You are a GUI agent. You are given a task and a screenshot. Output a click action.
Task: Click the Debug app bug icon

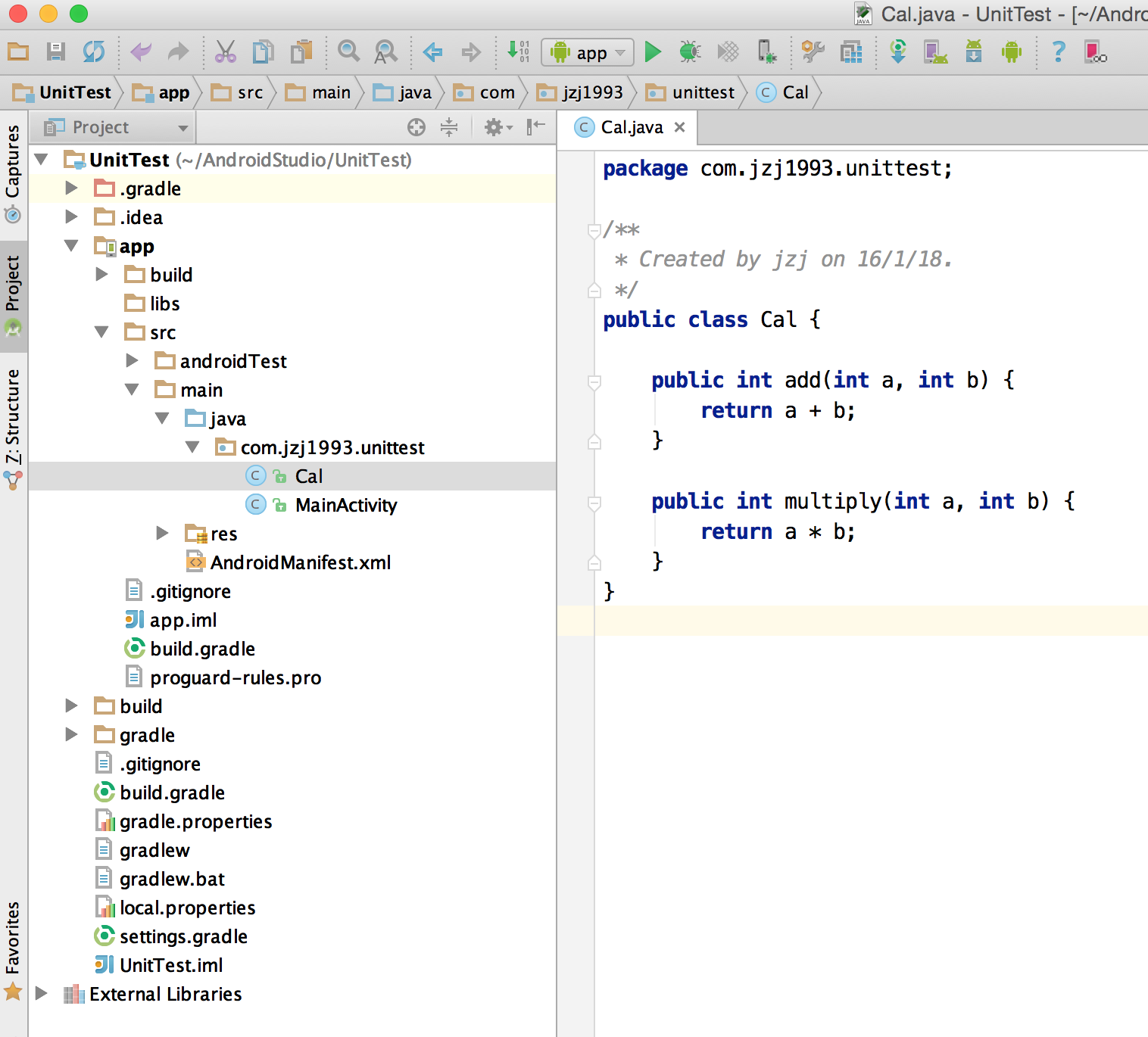click(689, 52)
